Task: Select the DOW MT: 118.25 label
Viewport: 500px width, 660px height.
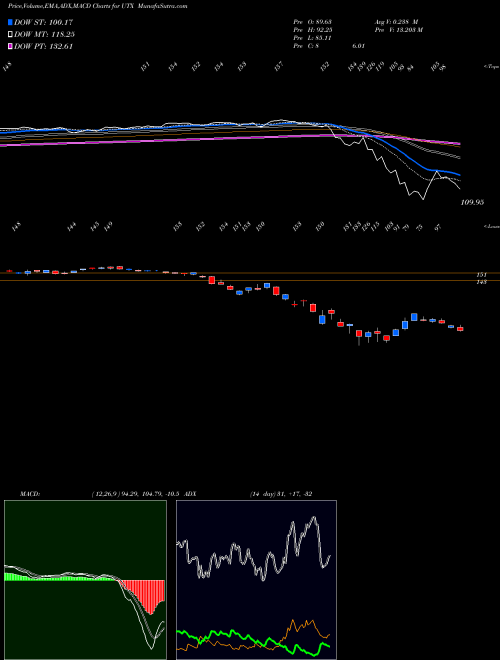Action: (x=44, y=35)
